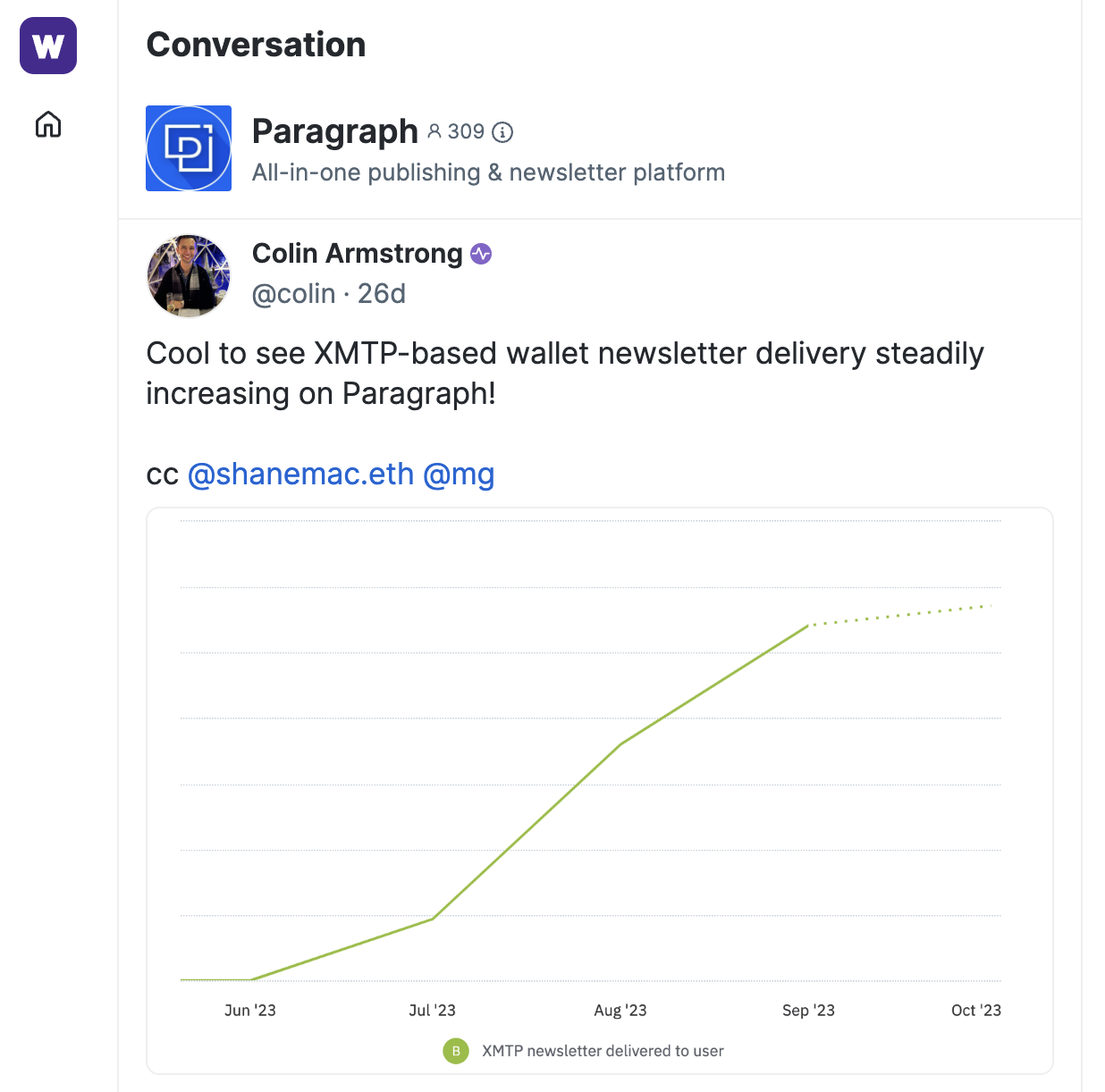
Task: Open Colin Armstrong's profile picture
Action: 189,276
